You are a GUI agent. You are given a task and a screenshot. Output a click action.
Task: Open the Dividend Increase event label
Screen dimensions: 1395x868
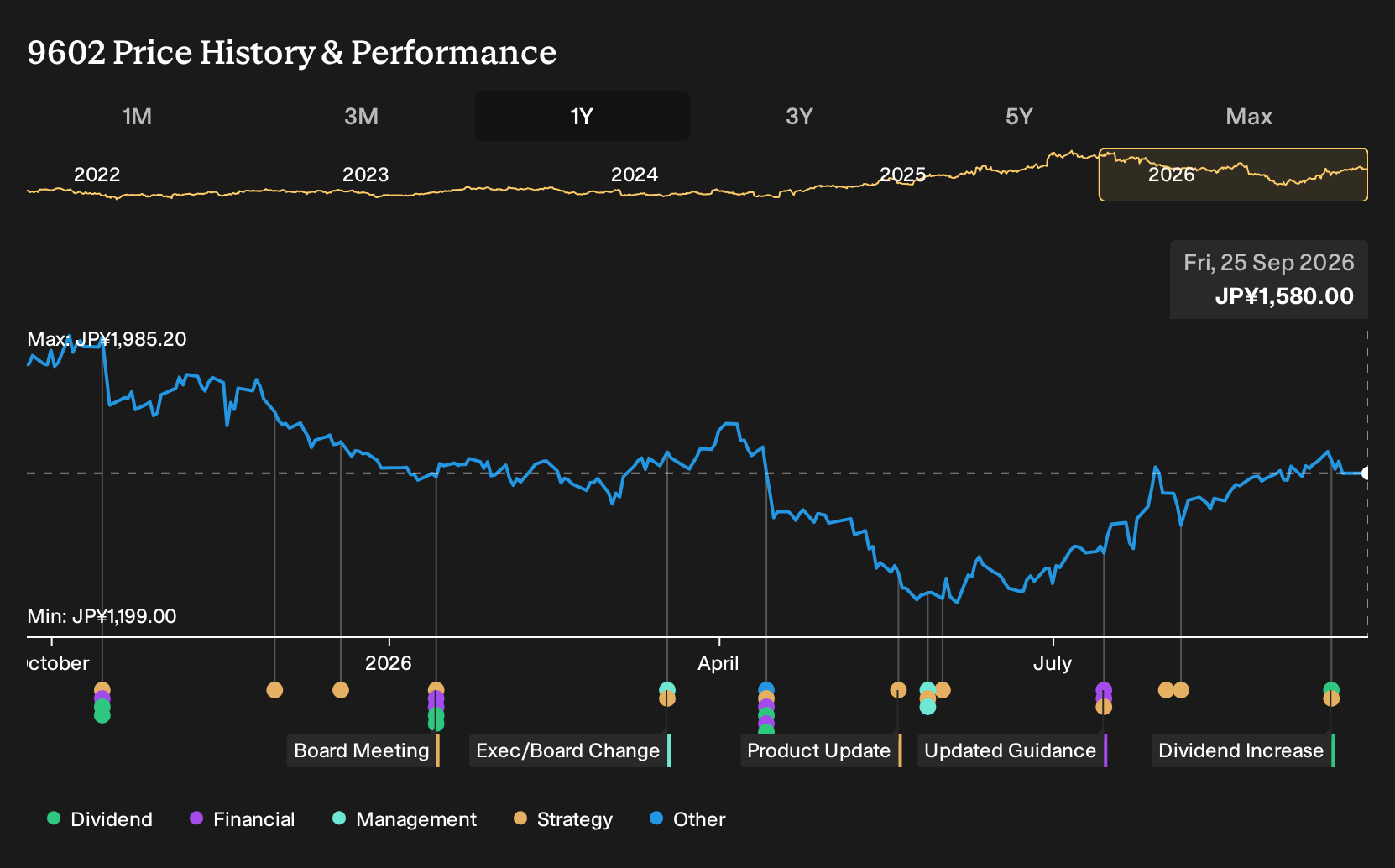1242,750
